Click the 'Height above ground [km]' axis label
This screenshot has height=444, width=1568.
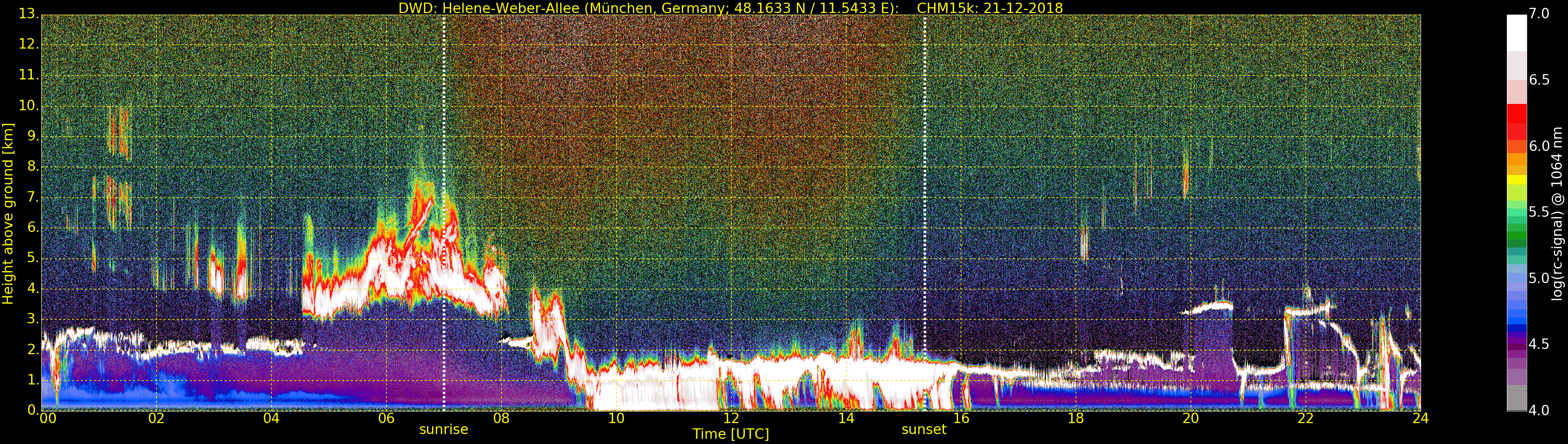(8, 214)
